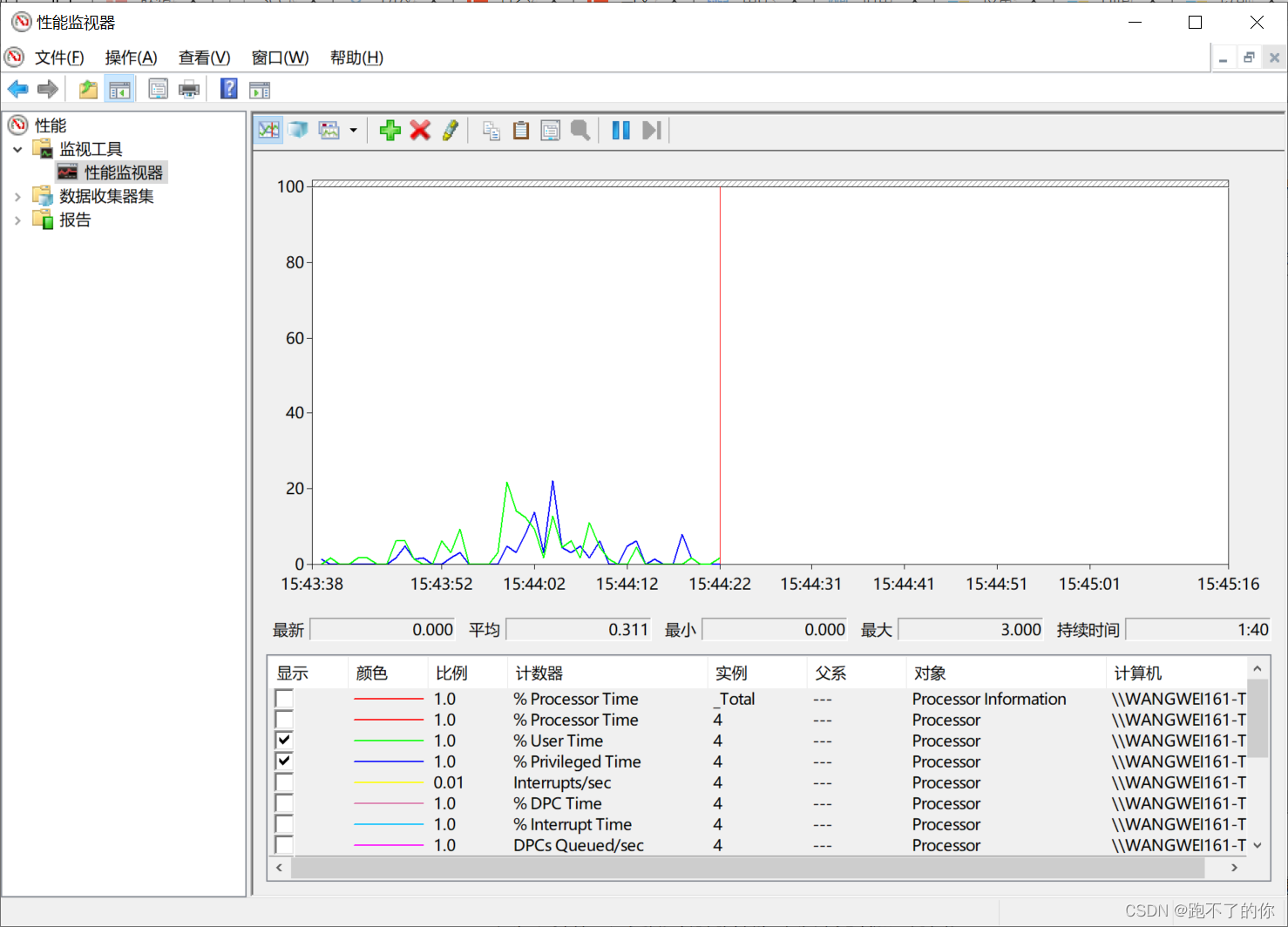Click the update data step icon
This screenshot has width=1288, height=927.
click(652, 130)
